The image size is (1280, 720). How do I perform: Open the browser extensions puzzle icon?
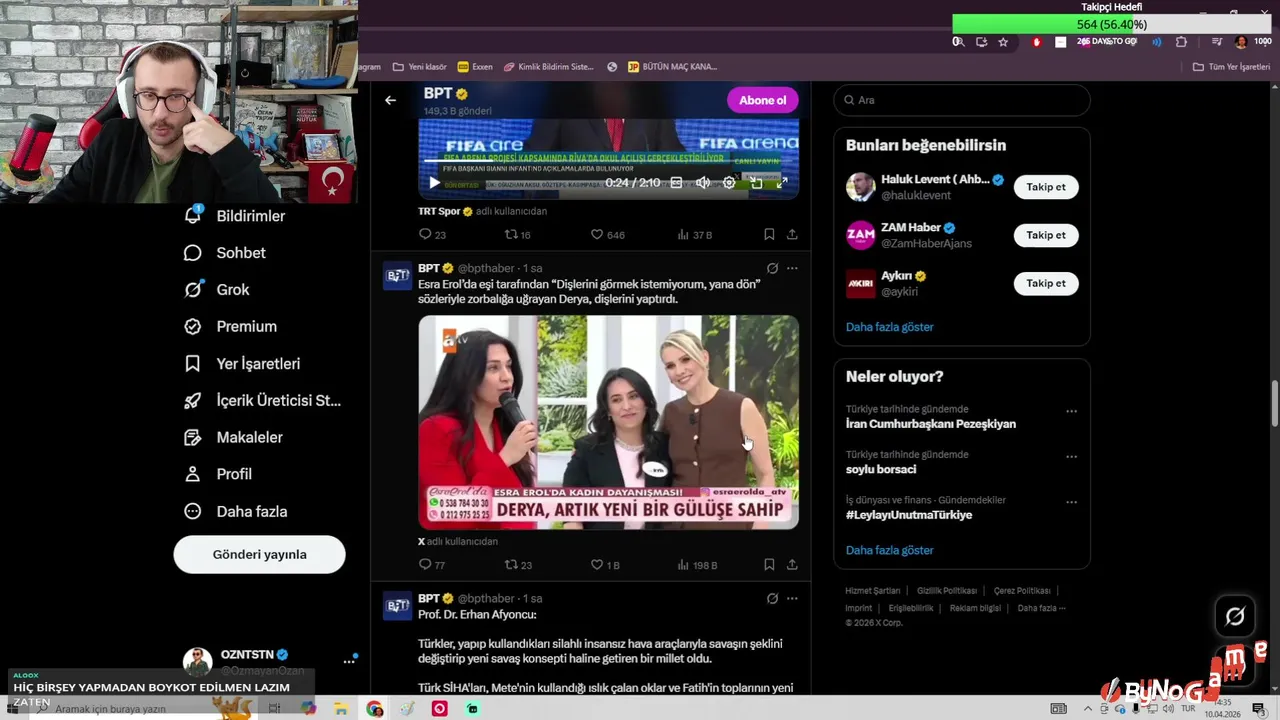pos(1181,42)
